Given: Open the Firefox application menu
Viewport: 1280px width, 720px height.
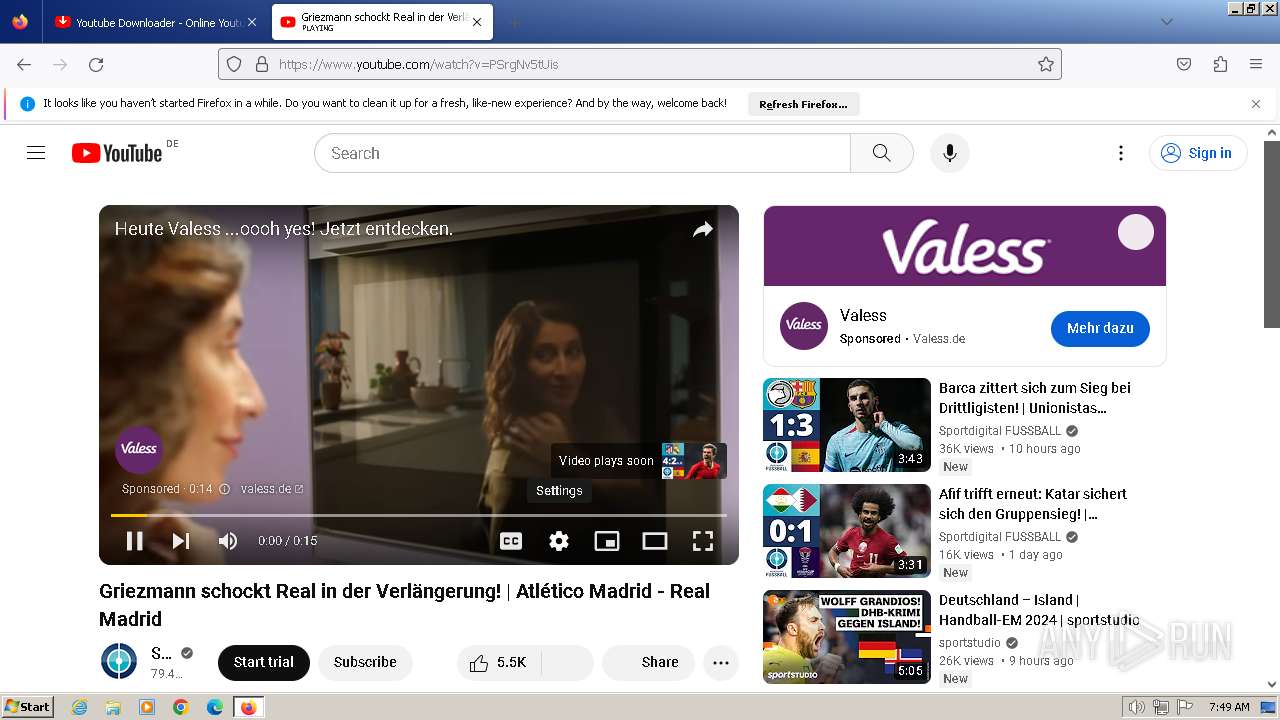Looking at the screenshot, I should pos(1256,64).
